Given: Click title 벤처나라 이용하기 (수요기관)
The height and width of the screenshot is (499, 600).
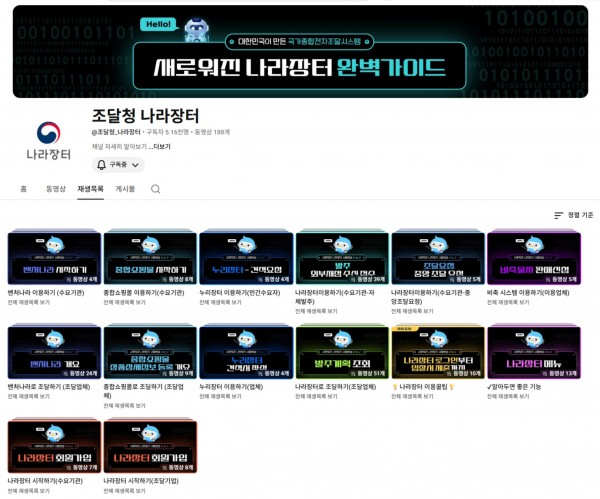Looking at the screenshot, I should pyautogui.click(x=46, y=293).
